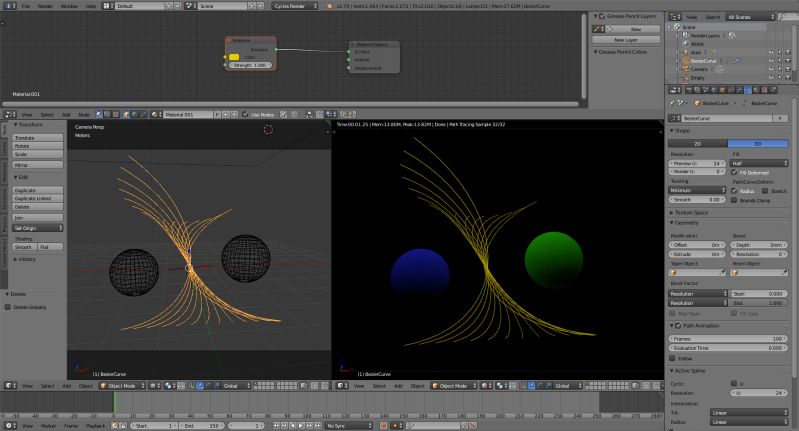The width and height of the screenshot is (799, 431).
Task: Open the File menu
Action: [25, 6]
